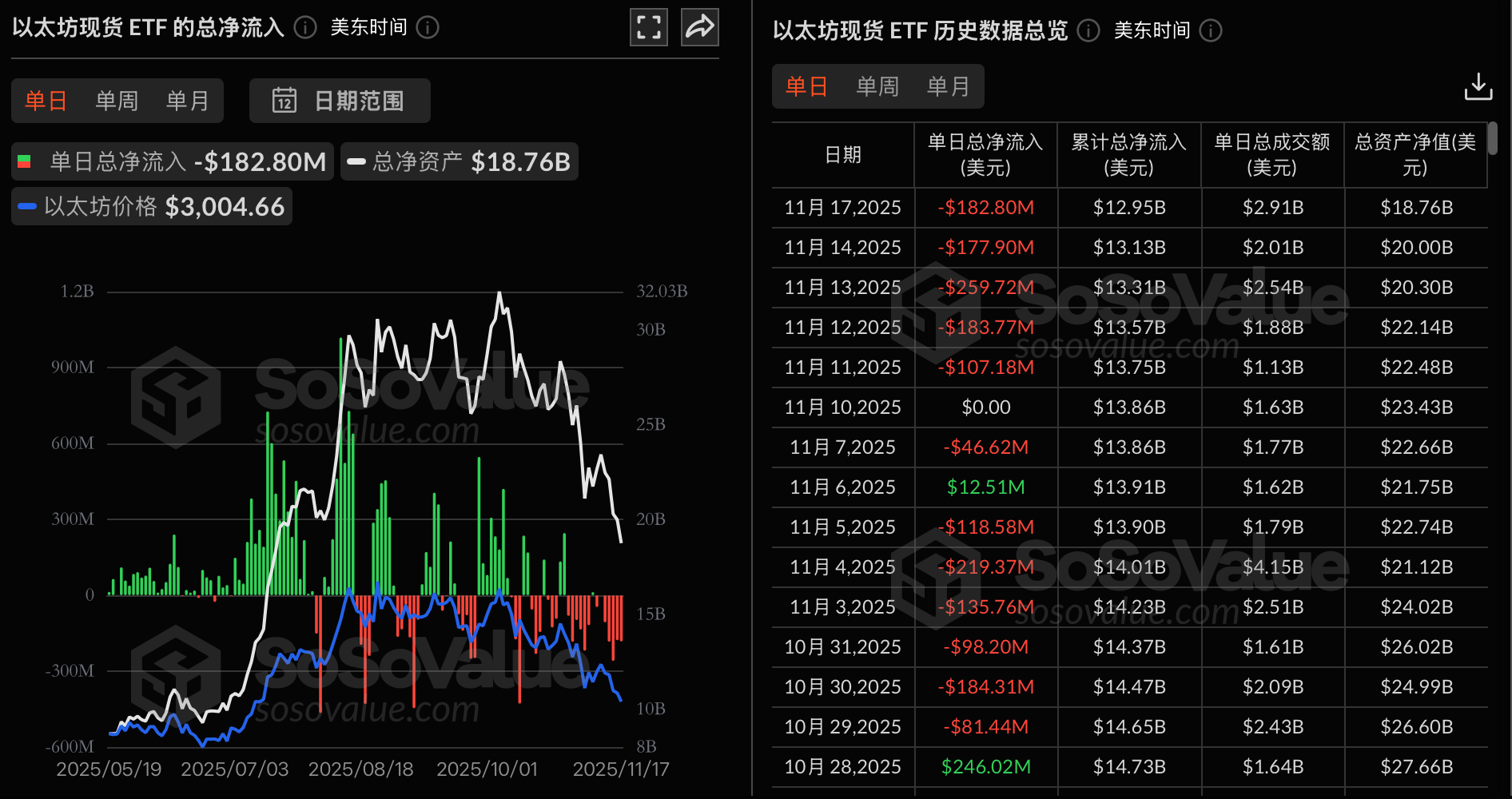Image resolution: width=1512 pixels, height=799 pixels.
Task: Click the fullscreen expand chart icon
Action: point(648,27)
